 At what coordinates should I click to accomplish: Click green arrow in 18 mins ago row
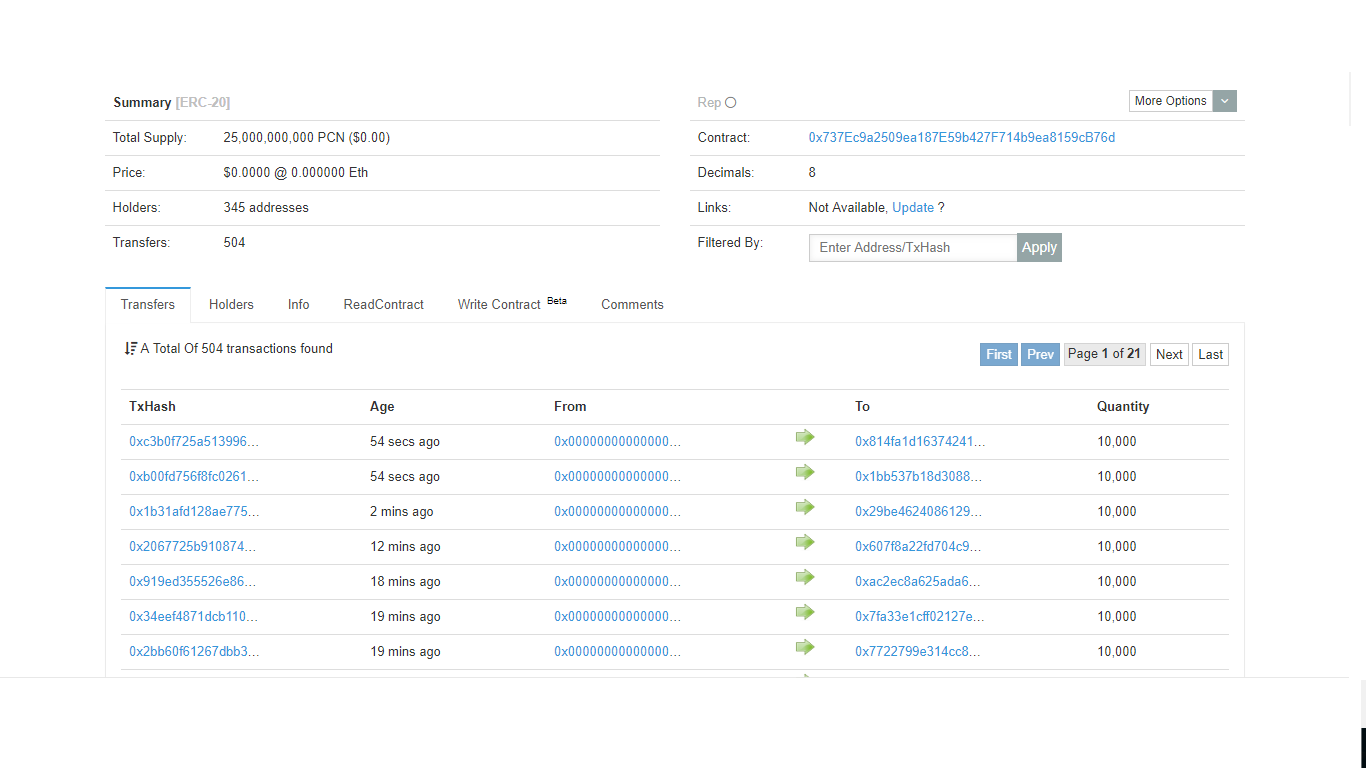[805, 577]
